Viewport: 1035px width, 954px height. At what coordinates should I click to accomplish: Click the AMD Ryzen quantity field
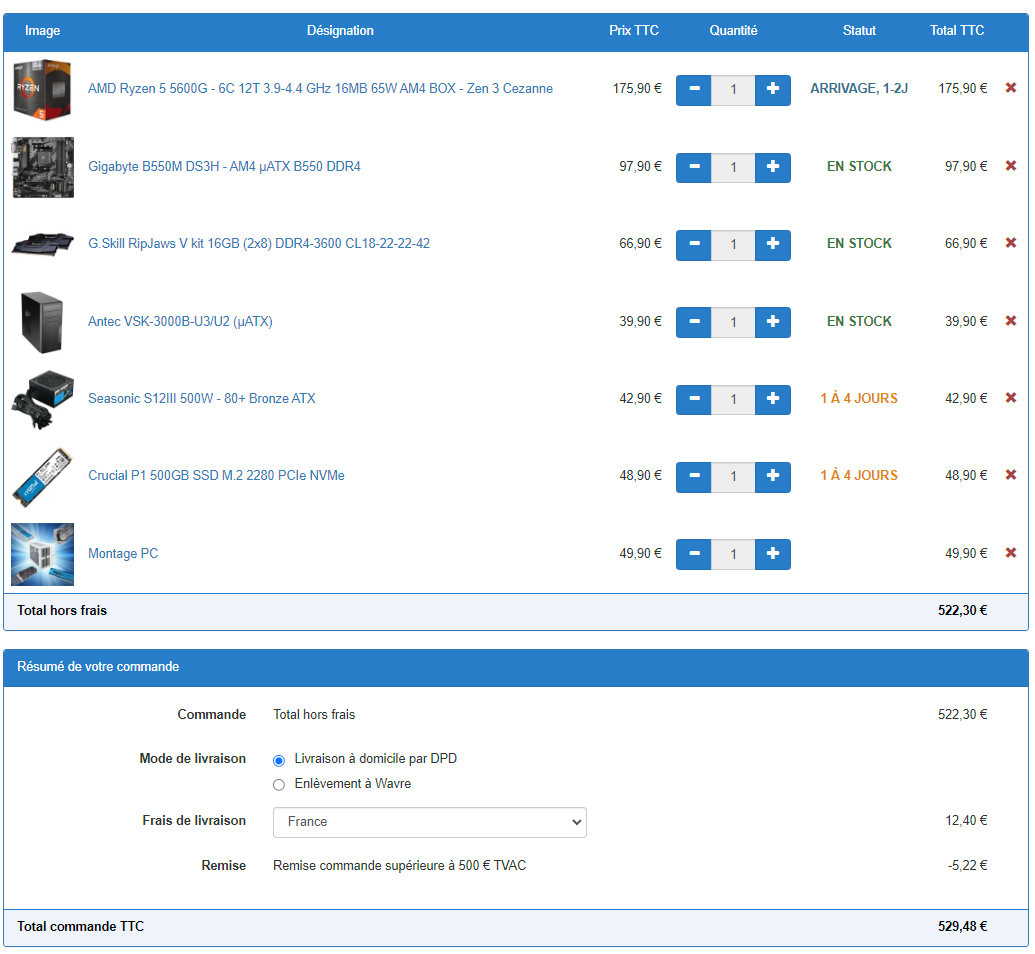point(733,90)
